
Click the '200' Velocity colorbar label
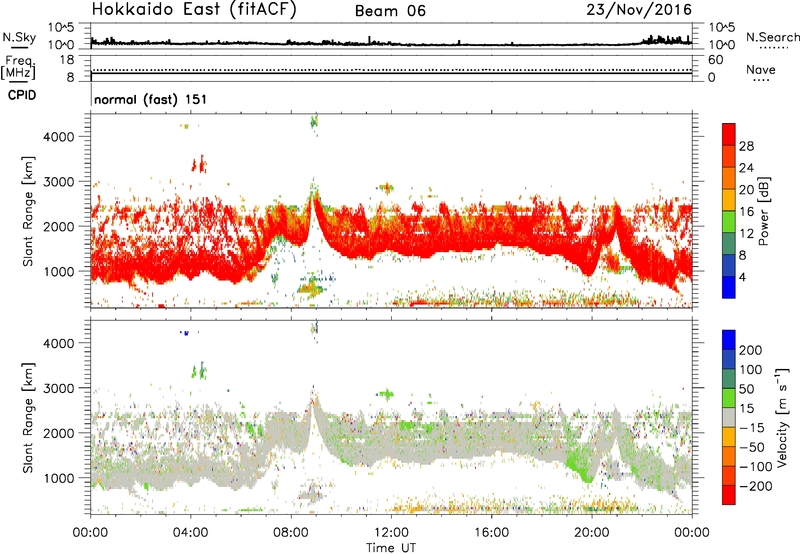point(751,350)
